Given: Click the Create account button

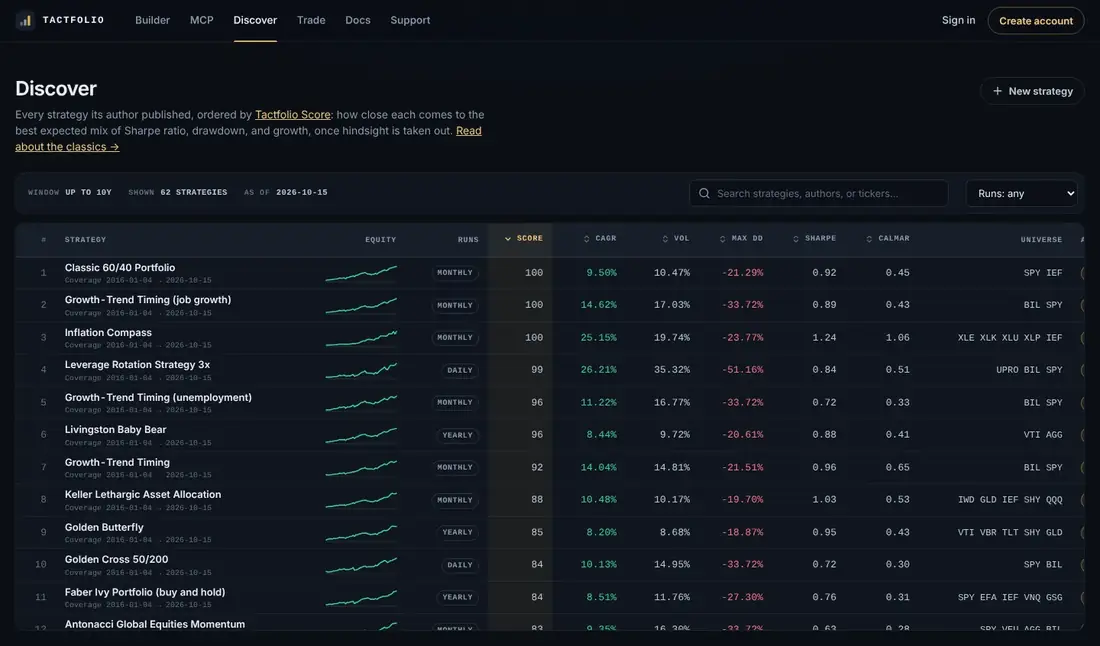Looking at the screenshot, I should [x=1035, y=21].
